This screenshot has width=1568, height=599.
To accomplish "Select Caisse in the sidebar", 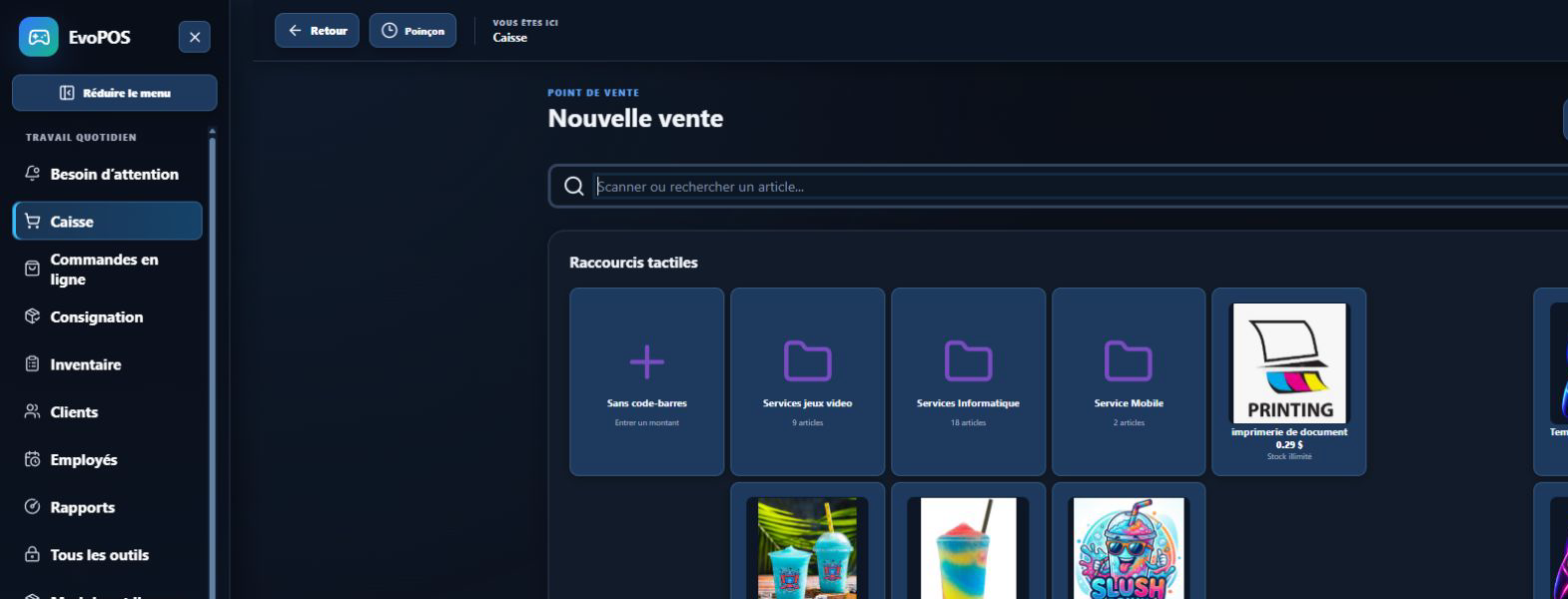I will 108,222.
